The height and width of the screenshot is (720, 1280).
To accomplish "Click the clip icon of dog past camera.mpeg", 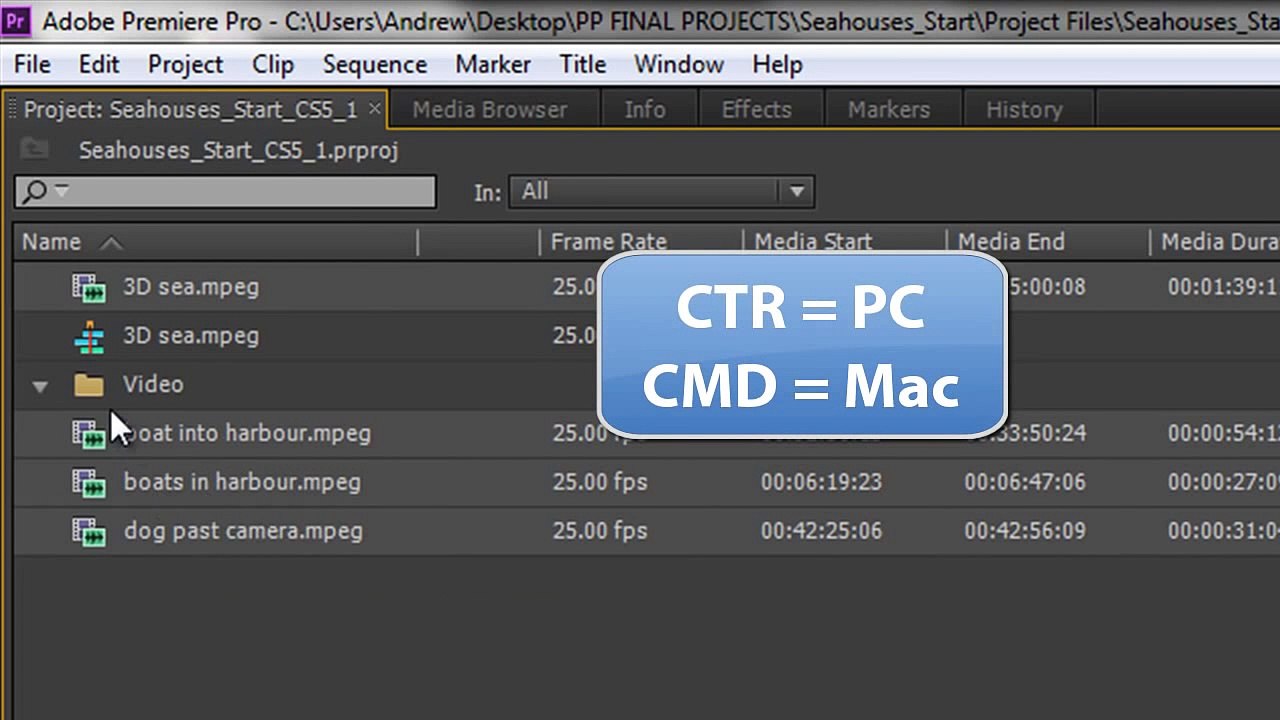I will pos(89,532).
